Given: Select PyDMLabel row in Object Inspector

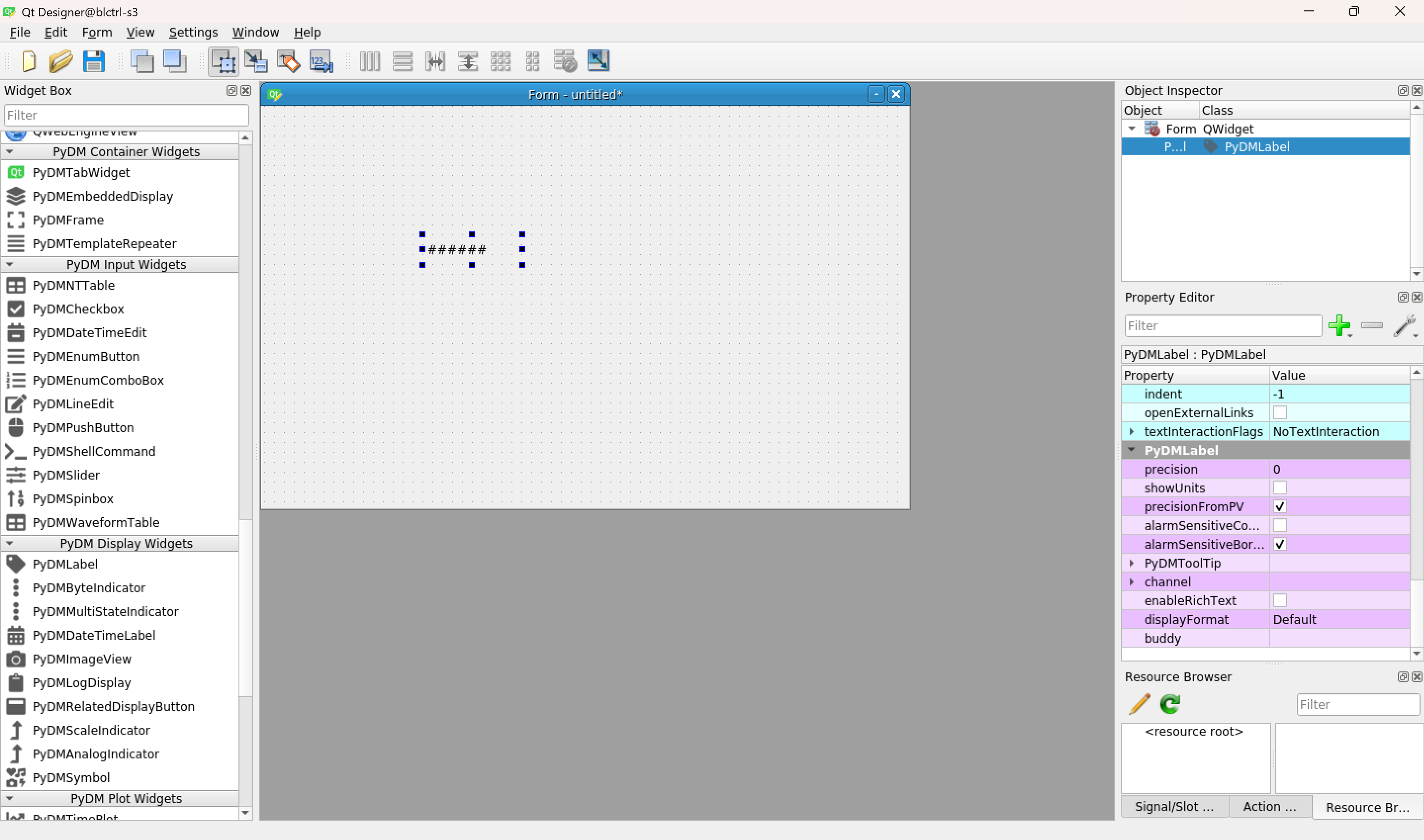Looking at the screenshot, I should click(1256, 147).
